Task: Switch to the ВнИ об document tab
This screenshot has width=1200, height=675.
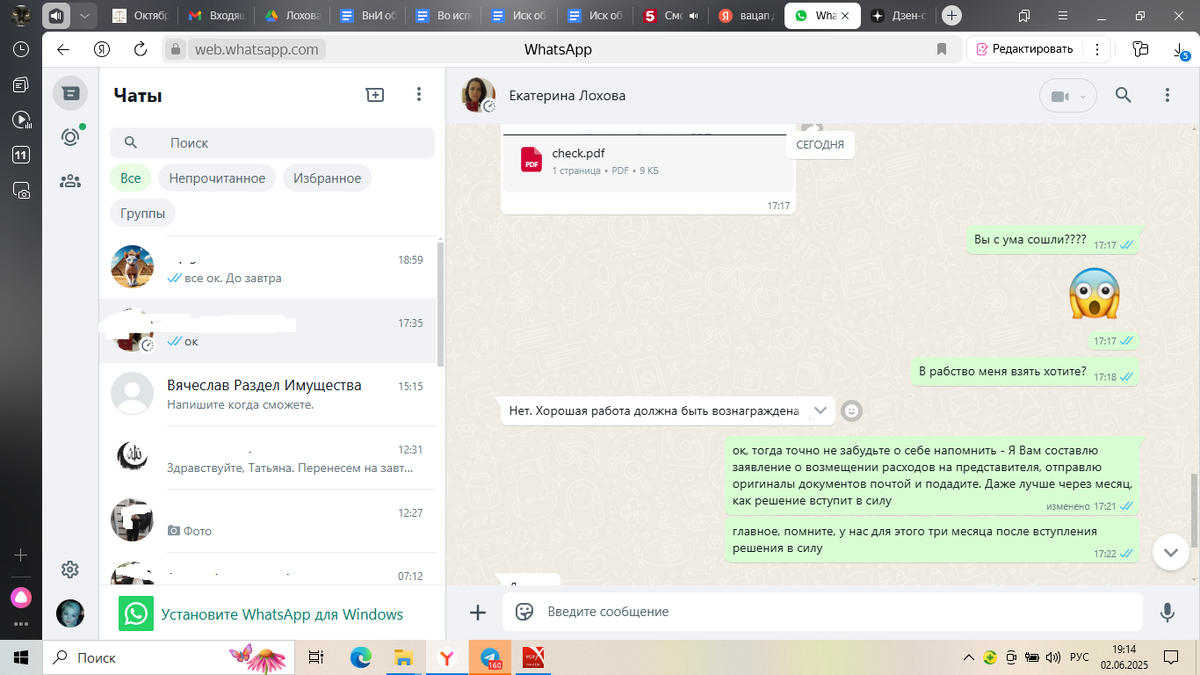Action: pos(368,16)
